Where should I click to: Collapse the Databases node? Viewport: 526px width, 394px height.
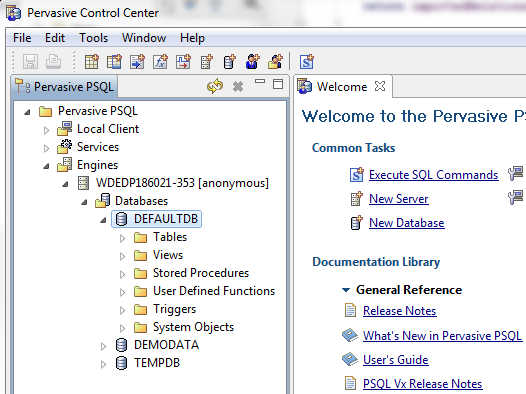click(85, 202)
